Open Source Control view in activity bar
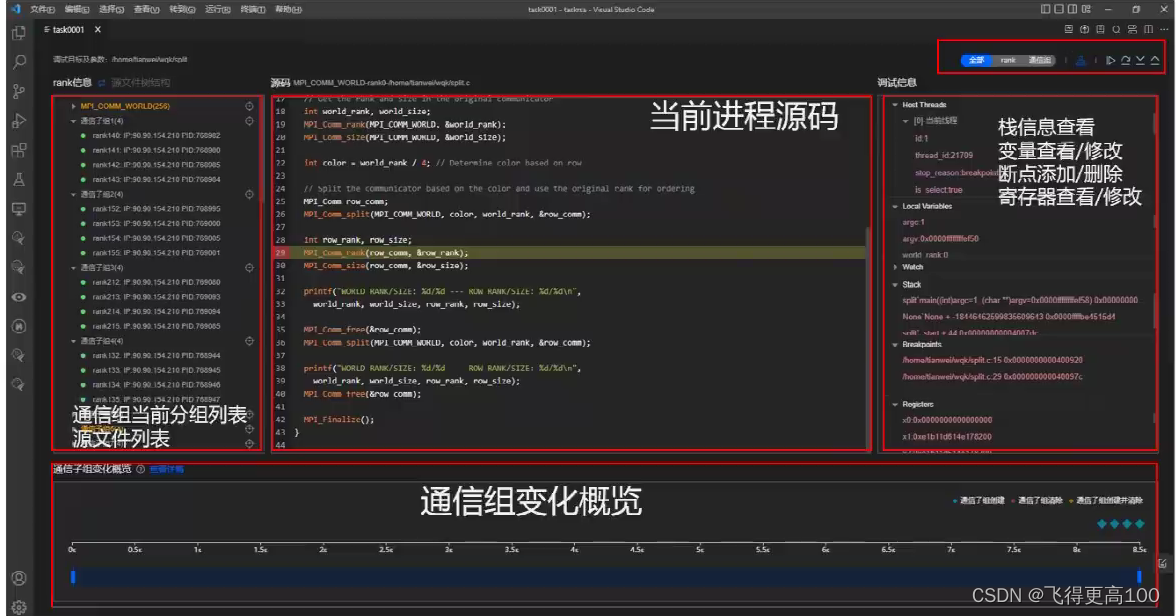Screen dimensions: 1176x616 coord(19,91)
